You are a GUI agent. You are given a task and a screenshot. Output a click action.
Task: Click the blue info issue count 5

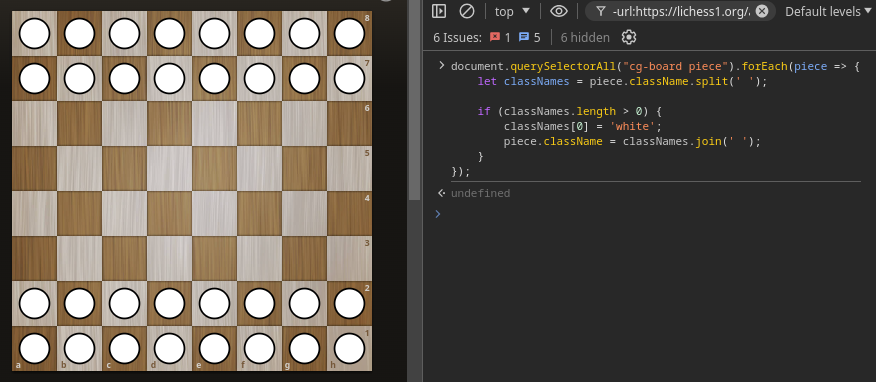coord(530,37)
